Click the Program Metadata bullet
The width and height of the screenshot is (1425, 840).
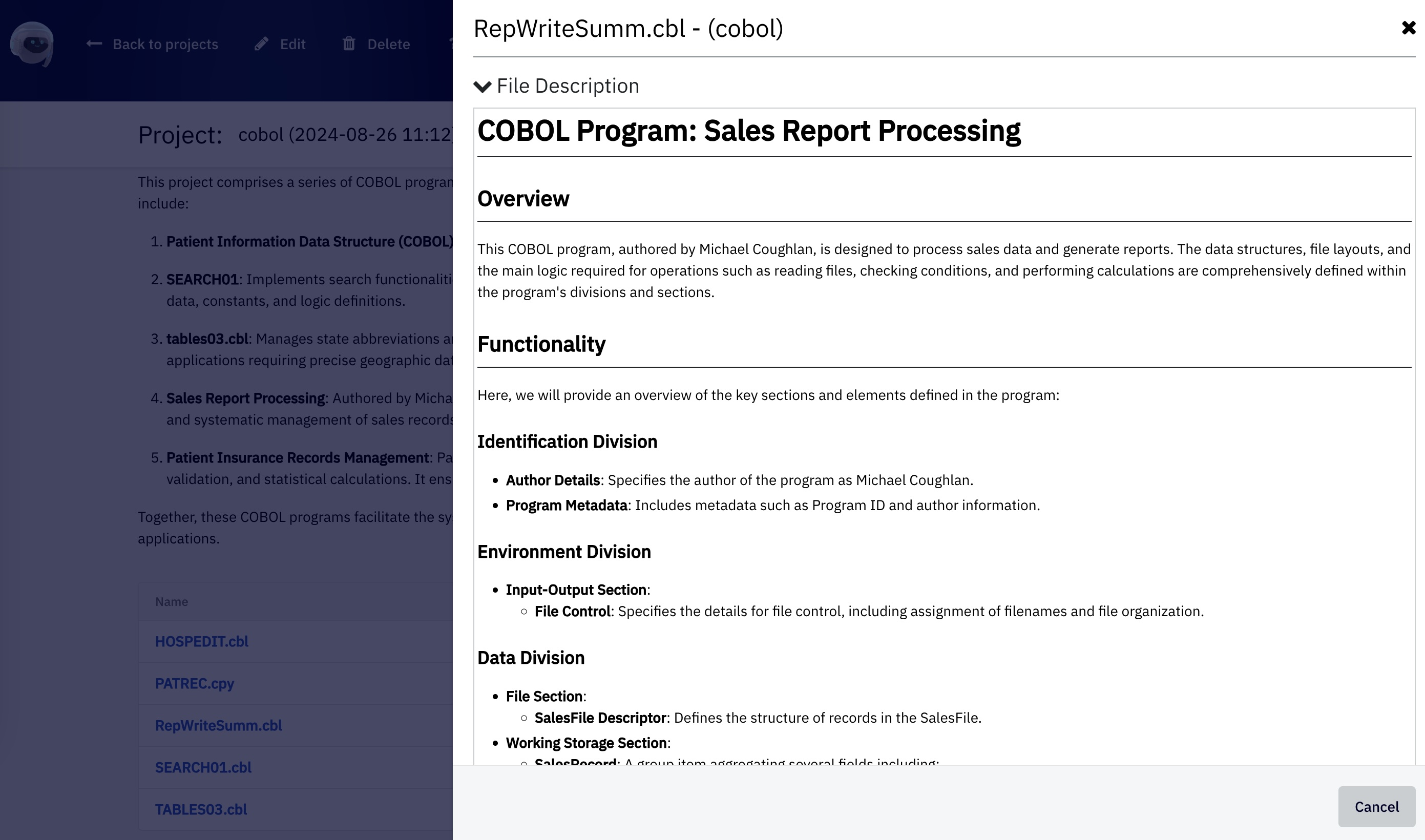[x=772, y=505]
